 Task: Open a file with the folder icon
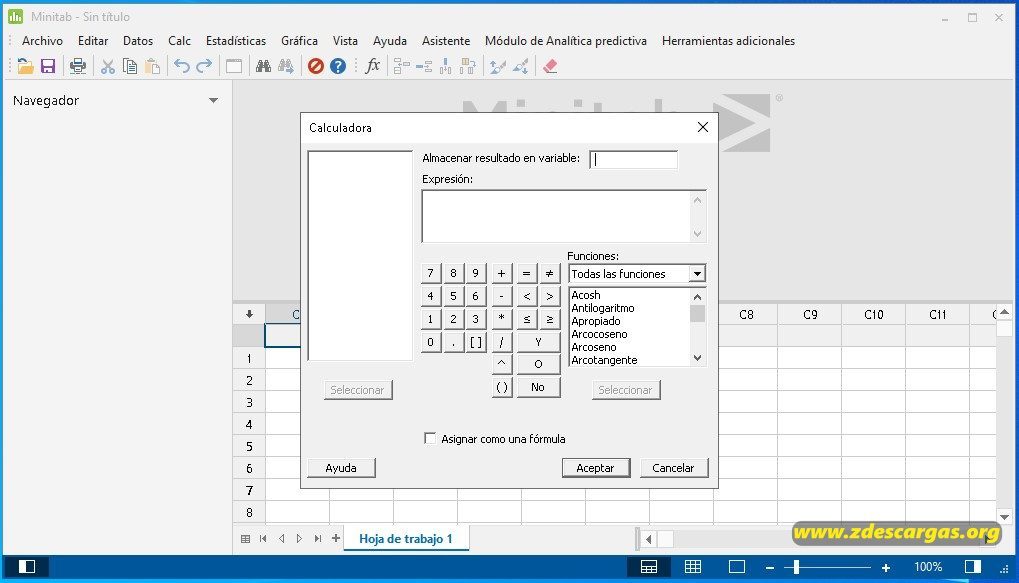tap(25, 66)
